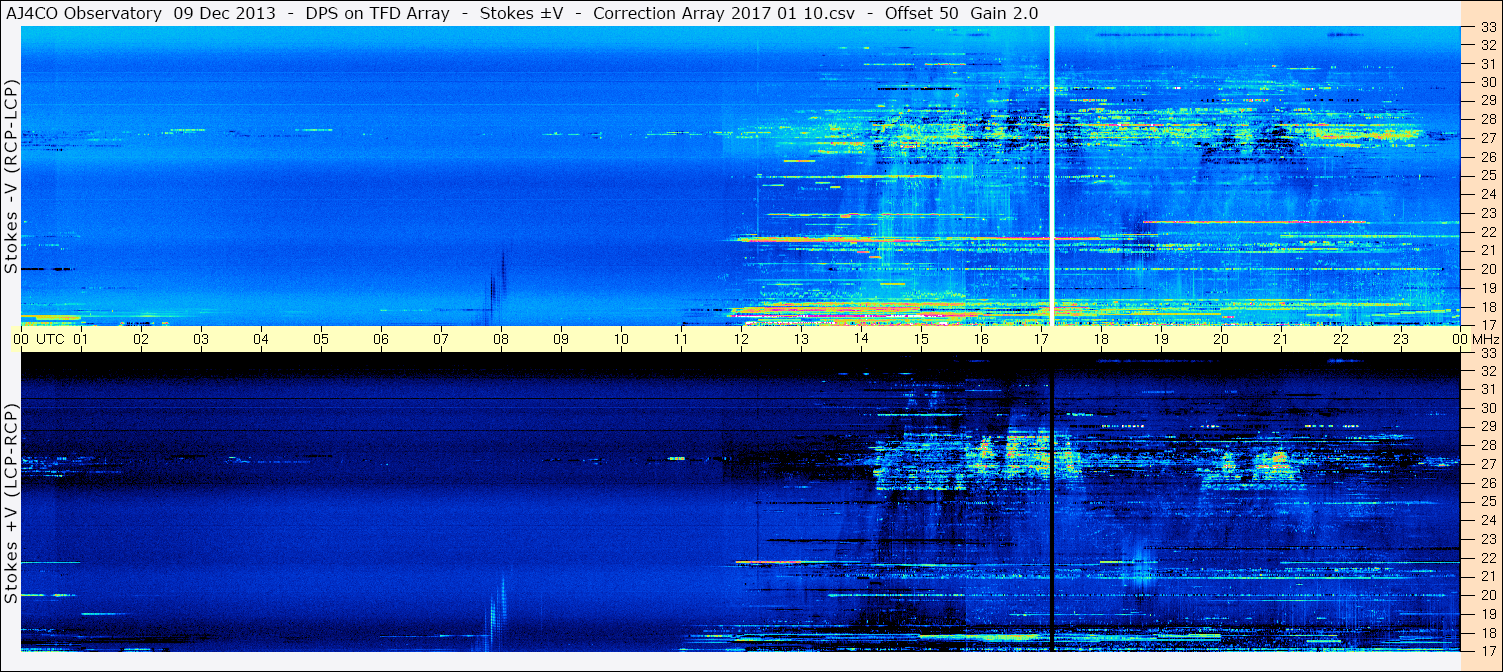Select the 17 hour mark on time axis
This screenshot has width=1503, height=672.
tap(1041, 339)
